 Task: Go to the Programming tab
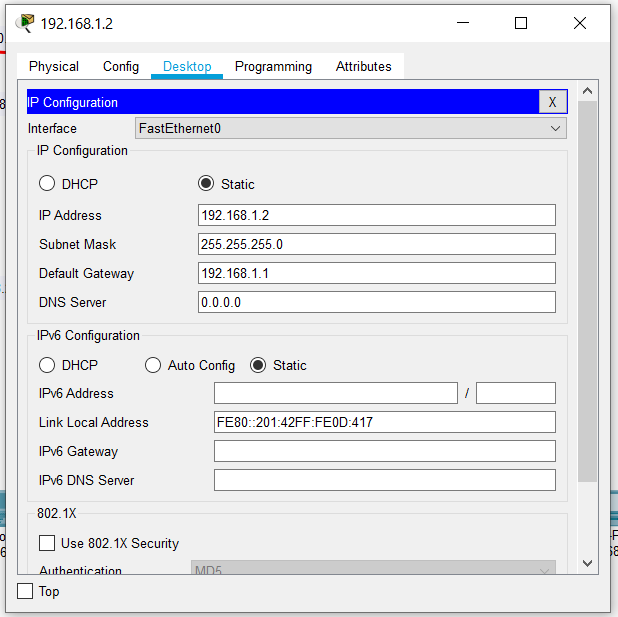coord(273,66)
